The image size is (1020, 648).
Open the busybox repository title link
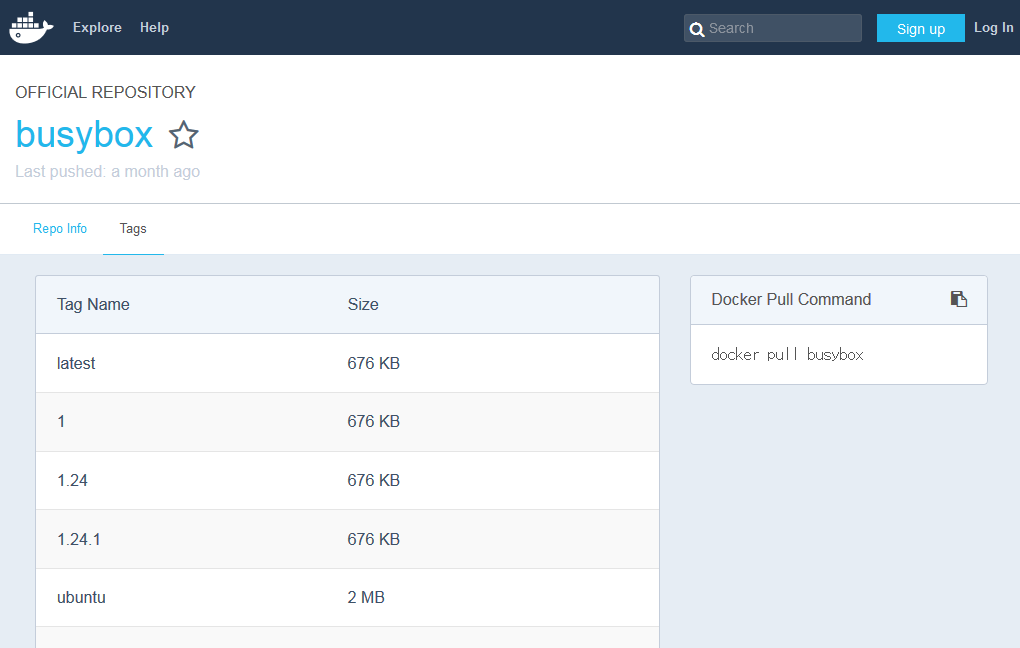tap(84, 135)
